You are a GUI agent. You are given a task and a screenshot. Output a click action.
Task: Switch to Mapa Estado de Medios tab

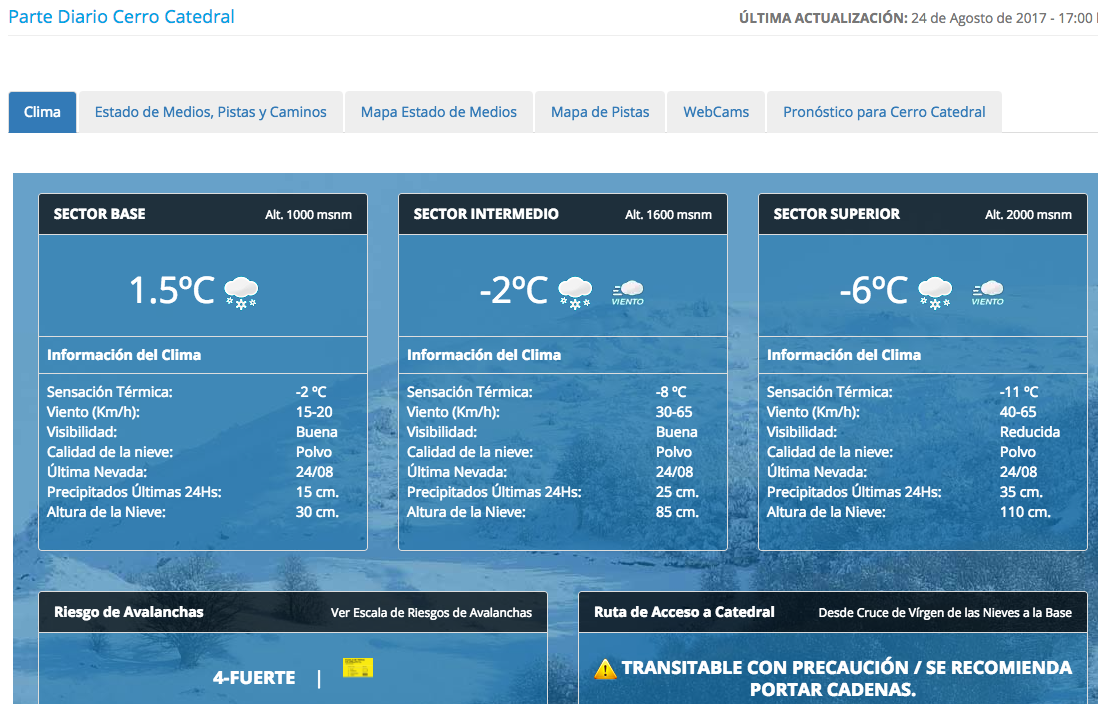[x=439, y=112]
